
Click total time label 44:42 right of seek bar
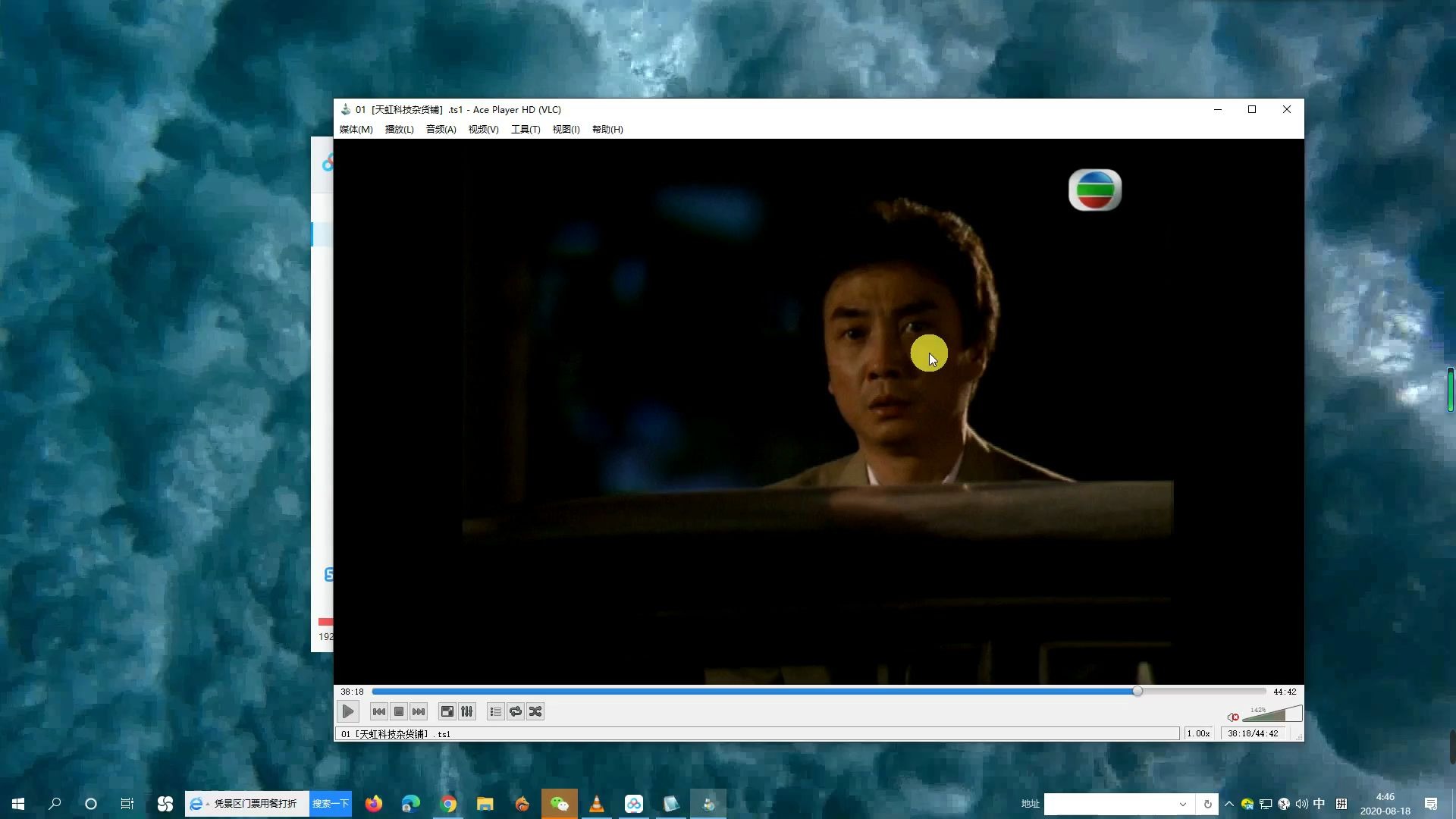[1285, 692]
